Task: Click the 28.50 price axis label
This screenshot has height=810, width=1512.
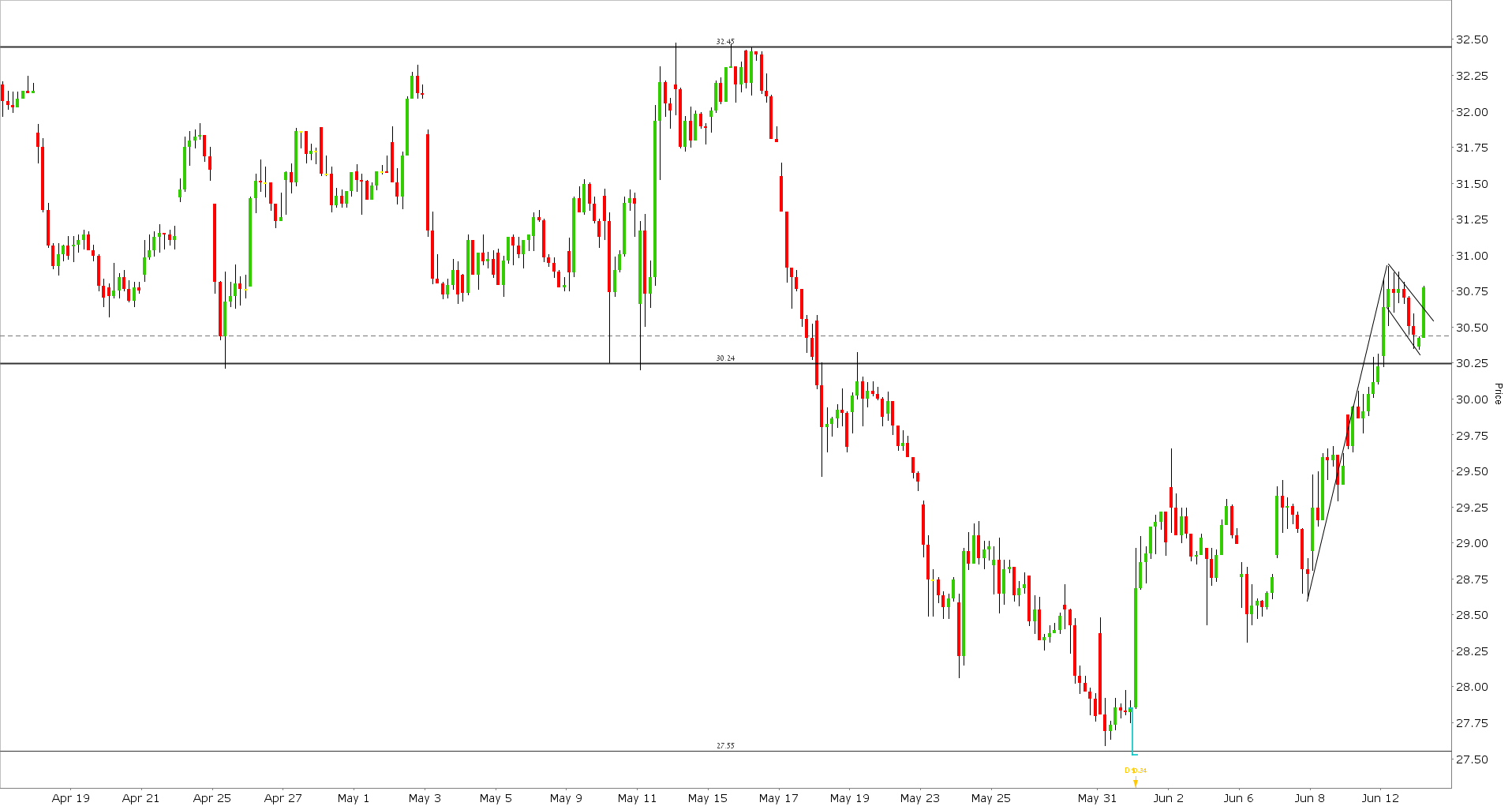Action: [x=1472, y=615]
